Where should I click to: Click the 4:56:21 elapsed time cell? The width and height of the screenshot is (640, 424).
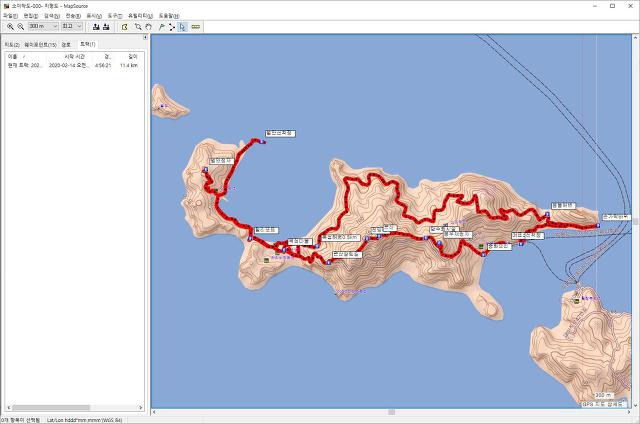coord(102,65)
